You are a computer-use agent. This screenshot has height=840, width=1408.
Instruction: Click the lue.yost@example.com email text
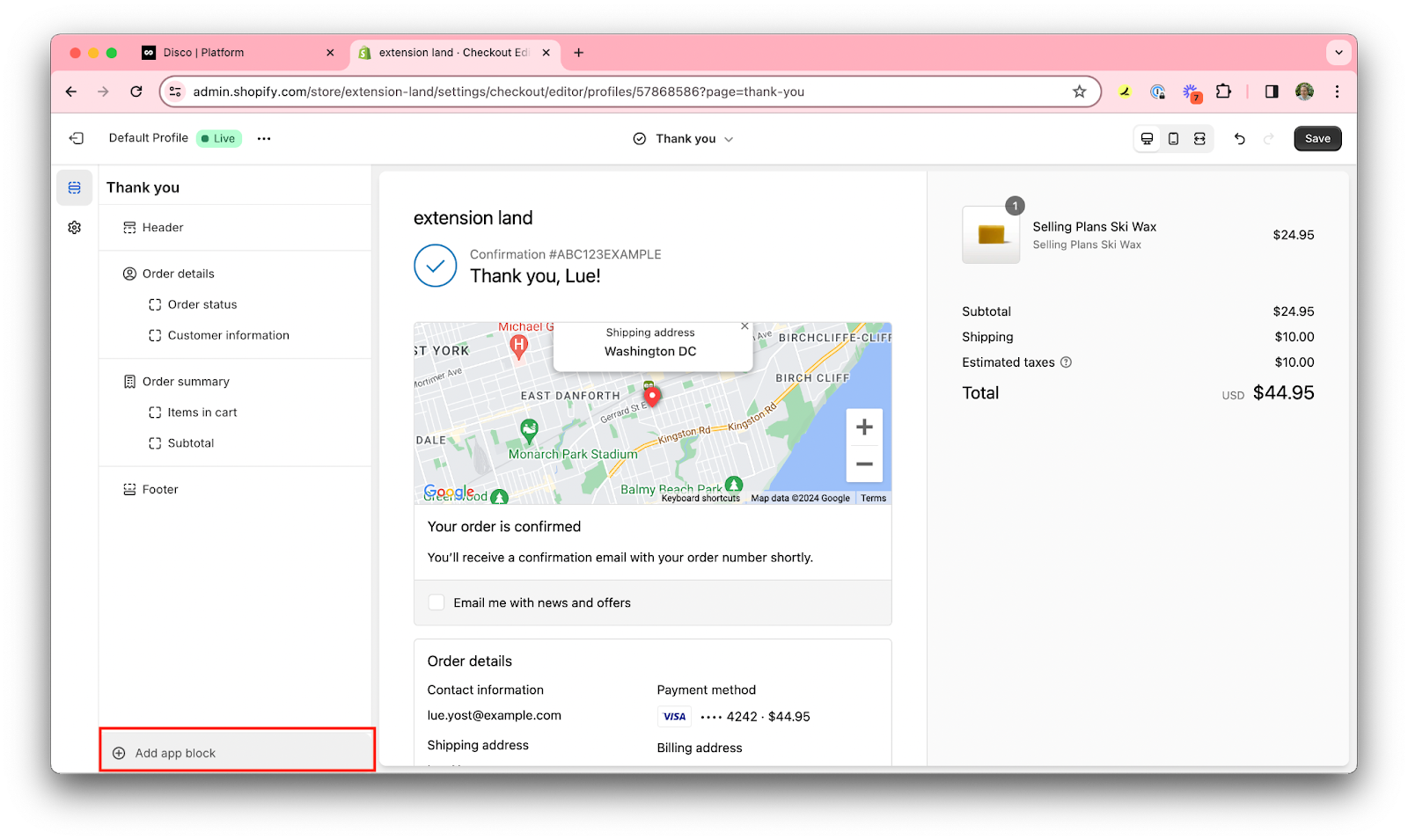coord(494,716)
